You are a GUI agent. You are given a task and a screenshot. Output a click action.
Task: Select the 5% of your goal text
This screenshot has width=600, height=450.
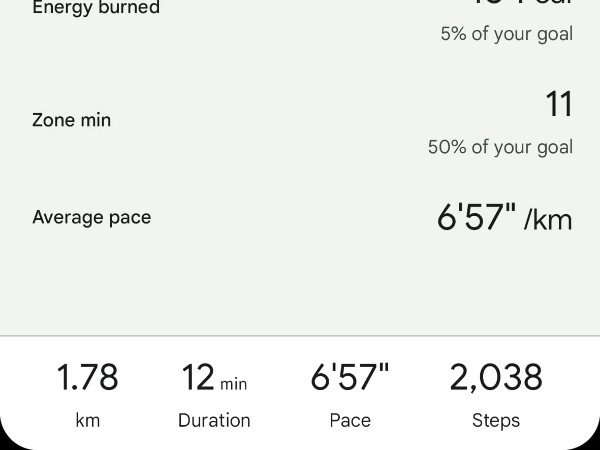coord(507,34)
